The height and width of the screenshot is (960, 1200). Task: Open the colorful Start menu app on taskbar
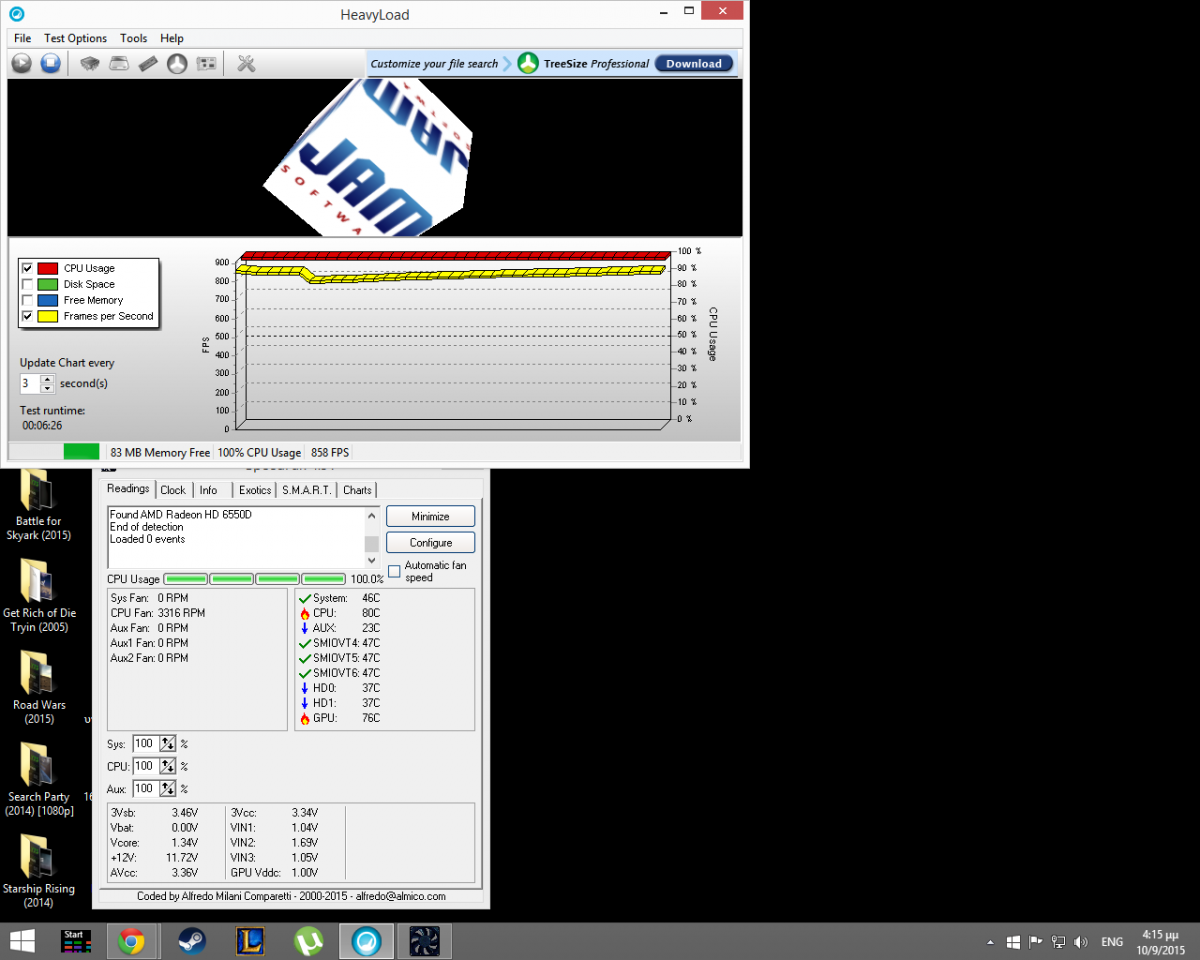point(76,941)
